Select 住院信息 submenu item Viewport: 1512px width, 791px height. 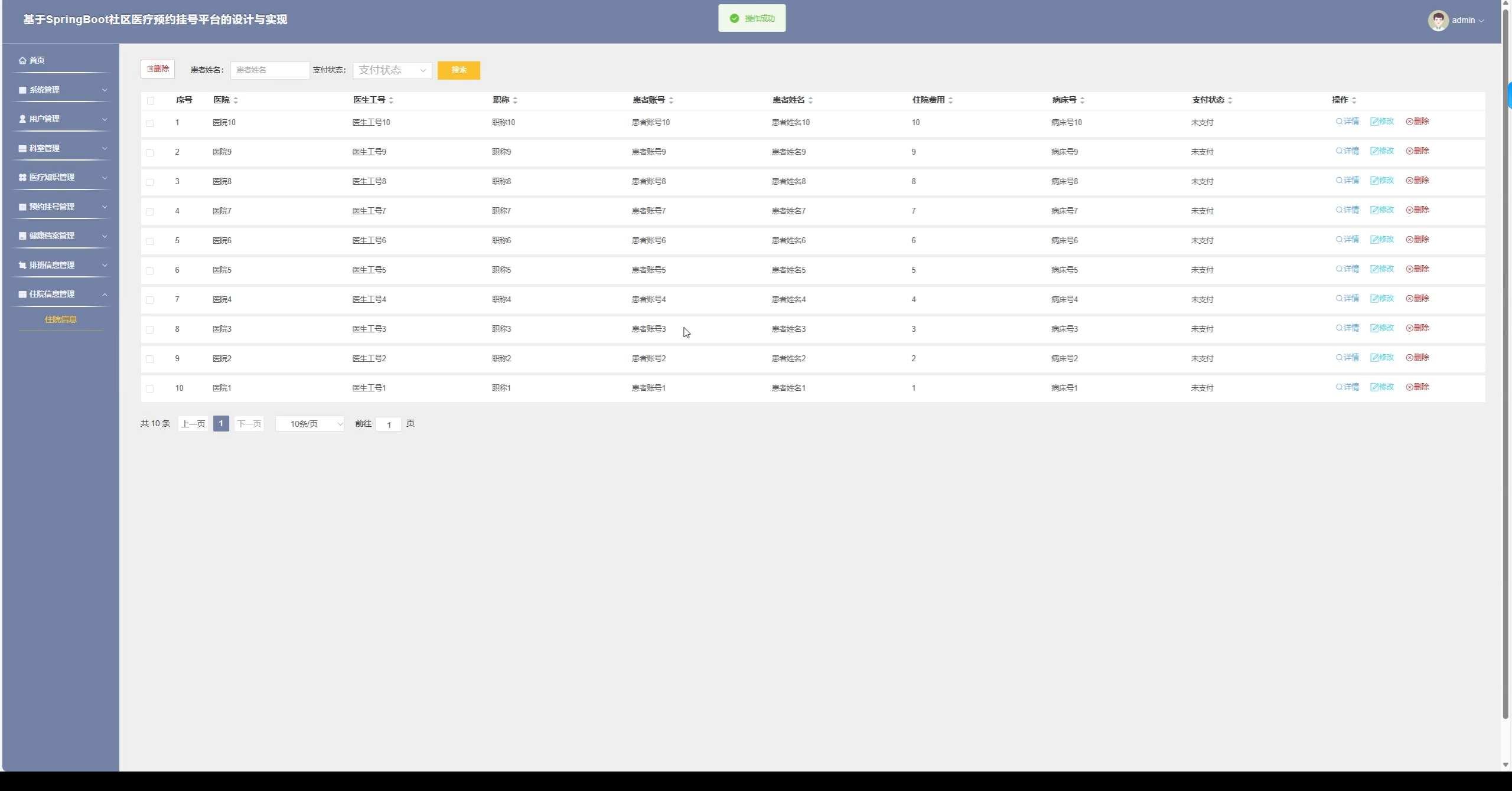click(x=60, y=319)
